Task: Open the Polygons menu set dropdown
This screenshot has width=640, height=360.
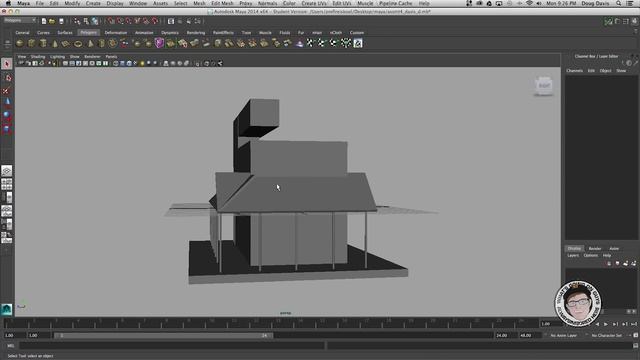Action: pyautogui.click(x=20, y=20)
